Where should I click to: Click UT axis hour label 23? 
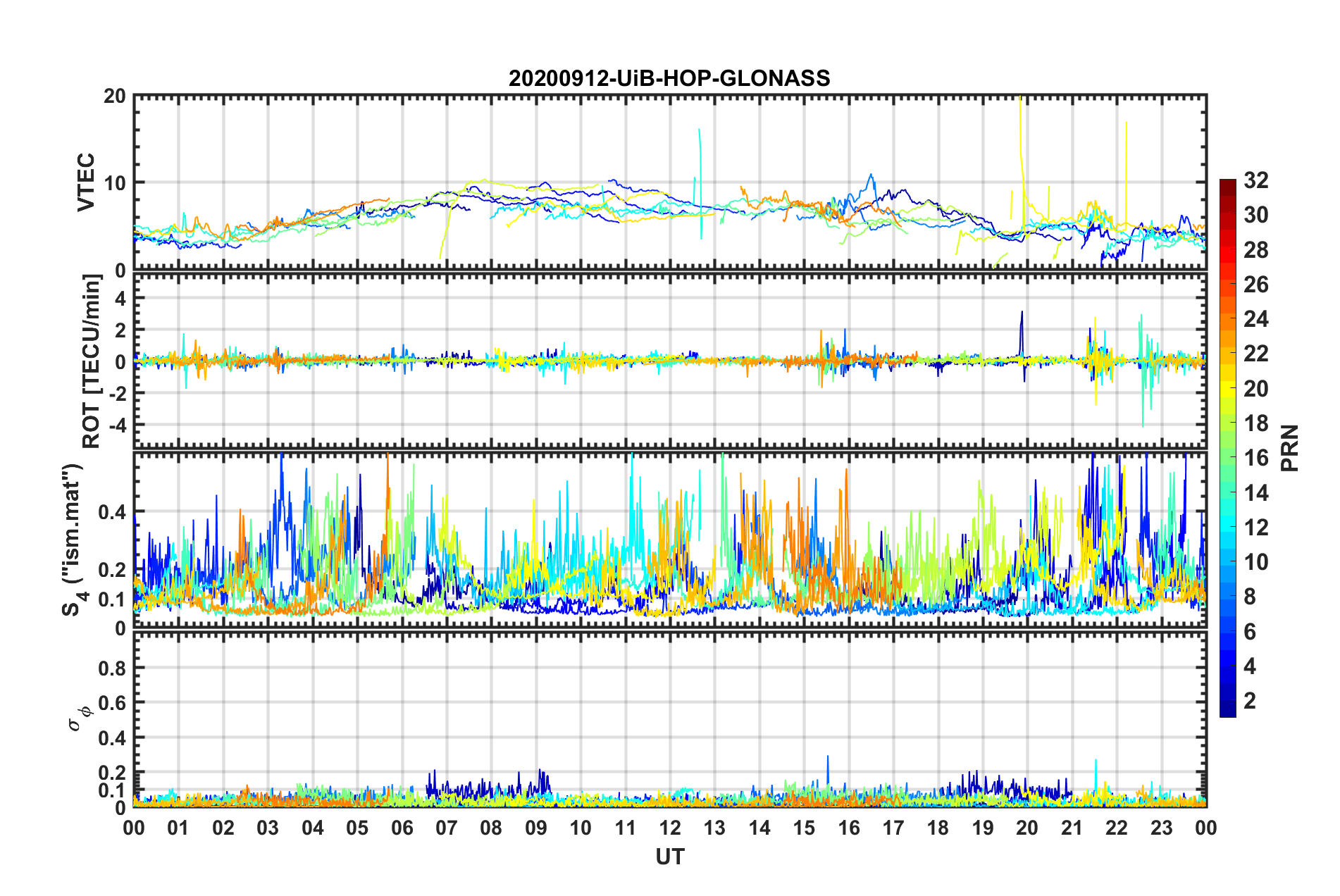[1162, 828]
